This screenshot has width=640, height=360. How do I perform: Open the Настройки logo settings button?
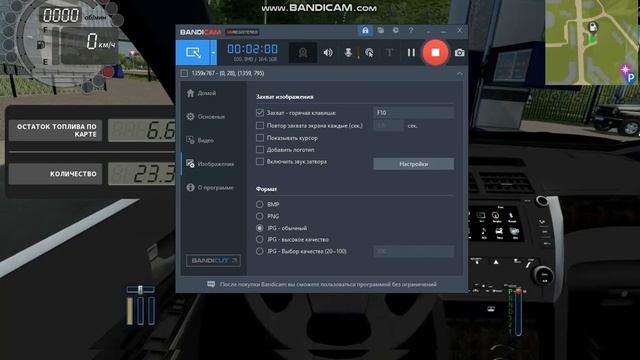pyautogui.click(x=413, y=164)
